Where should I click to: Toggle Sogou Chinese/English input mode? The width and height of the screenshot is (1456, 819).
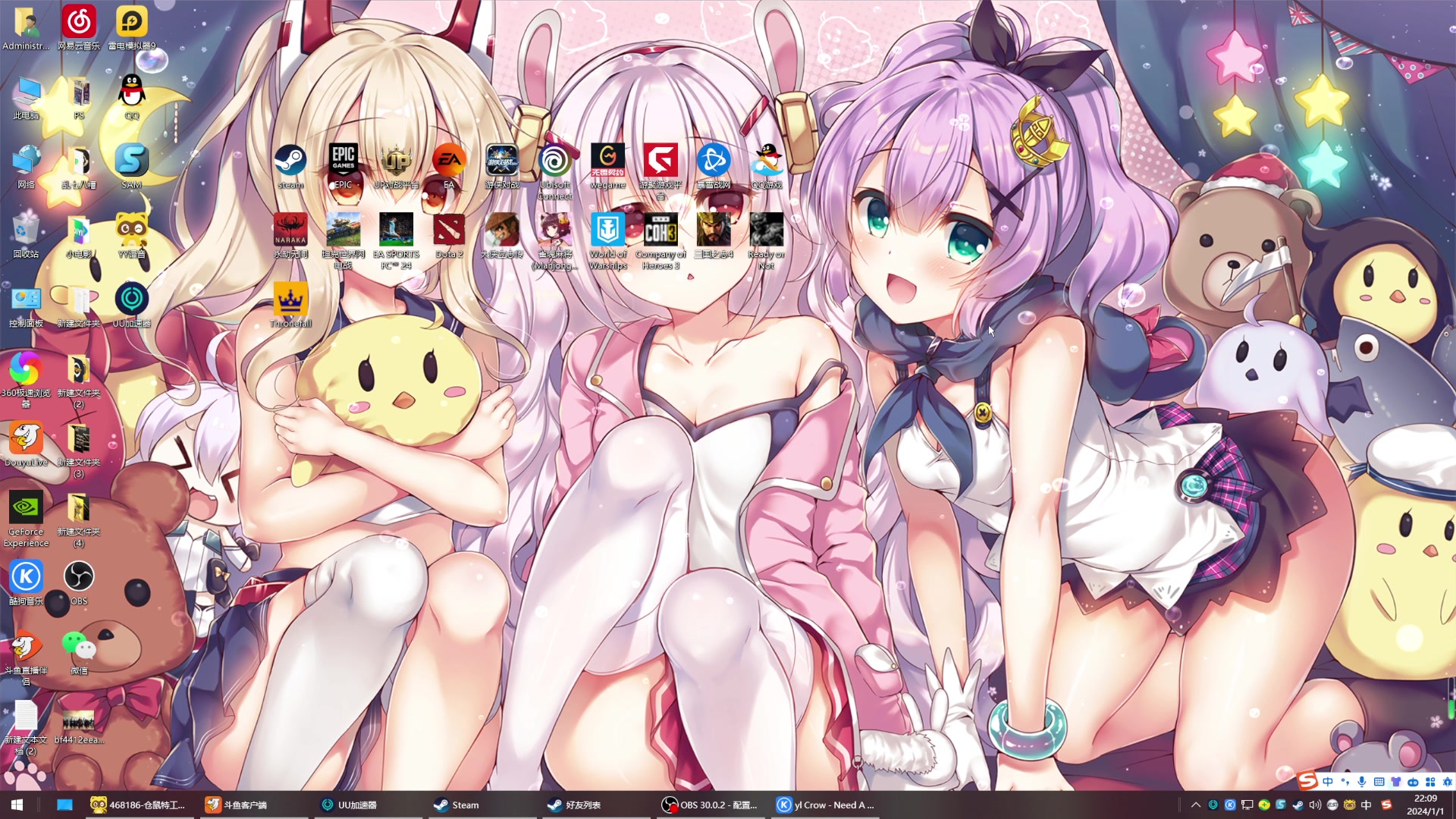1328,782
